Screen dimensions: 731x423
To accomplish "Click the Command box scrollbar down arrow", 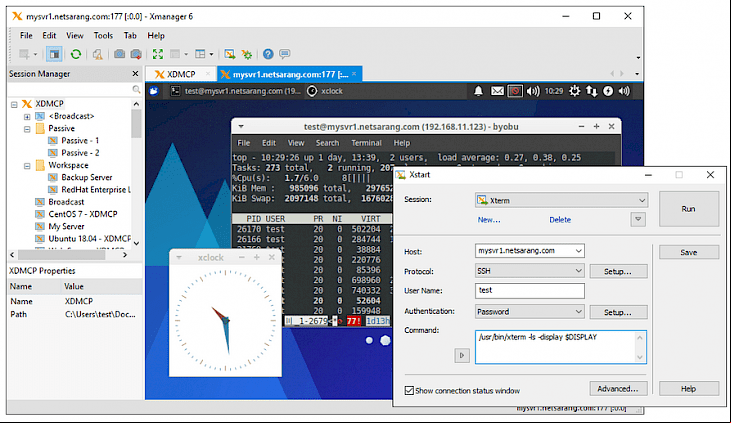I will point(640,357).
